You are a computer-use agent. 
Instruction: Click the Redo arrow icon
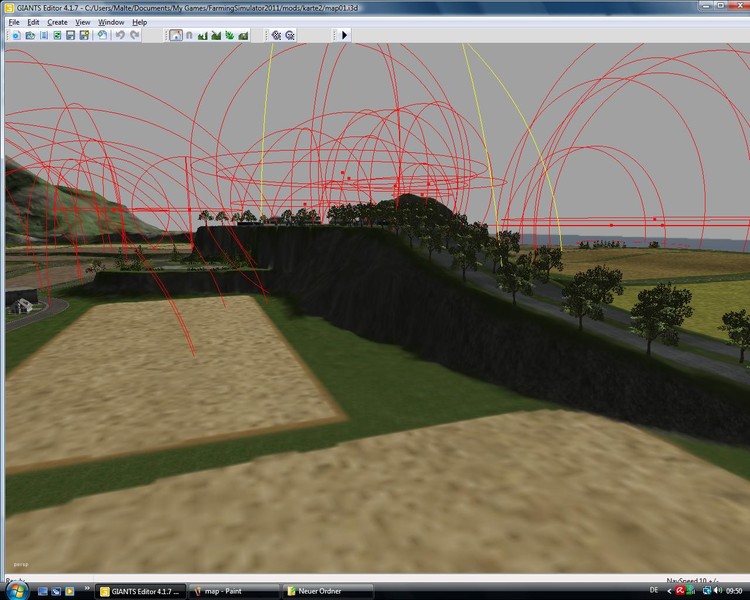135,35
